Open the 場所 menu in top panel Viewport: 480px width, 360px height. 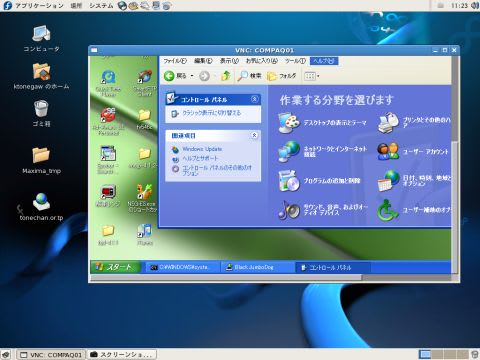click(76, 5)
